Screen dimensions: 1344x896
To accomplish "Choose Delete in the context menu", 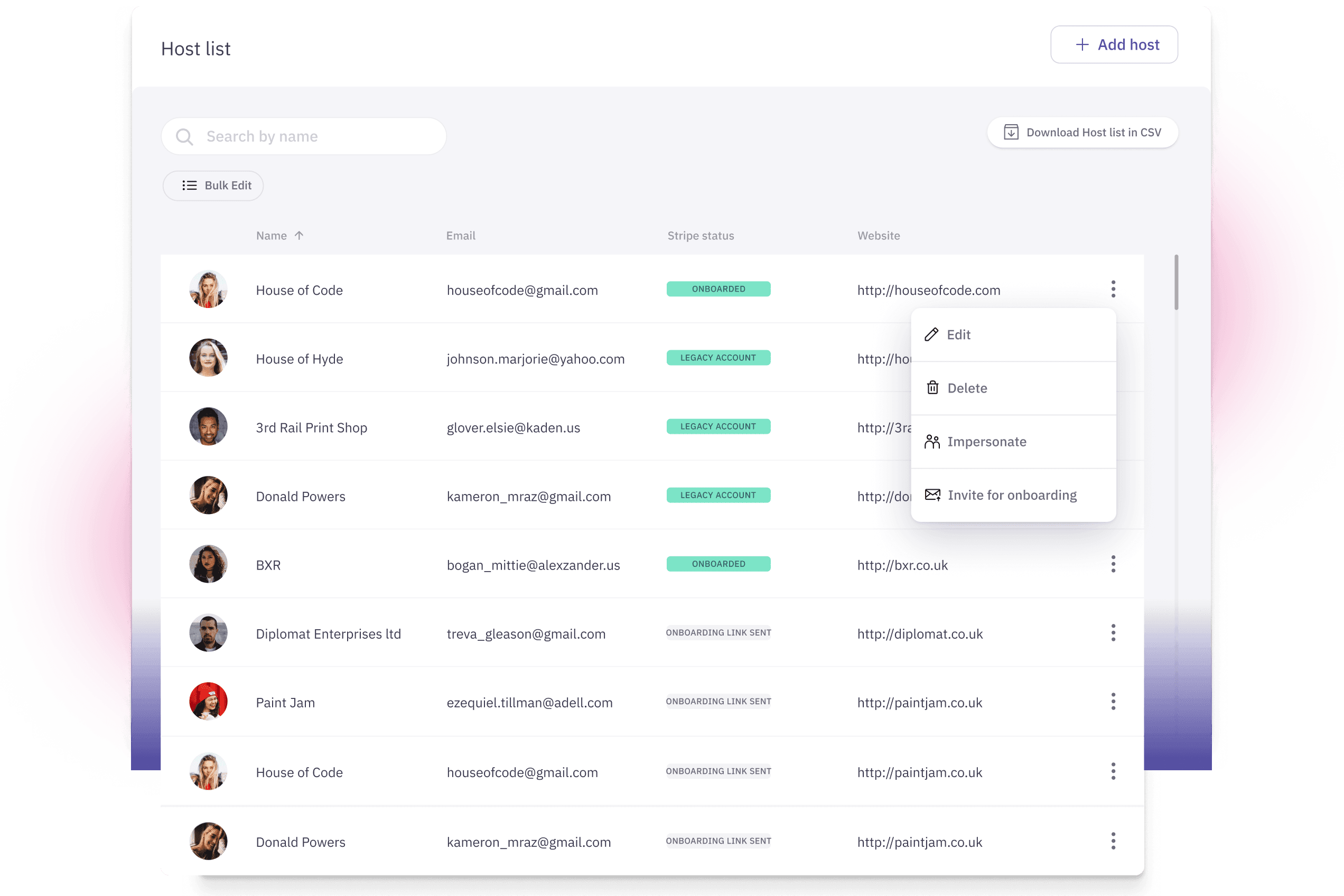I will [x=966, y=388].
